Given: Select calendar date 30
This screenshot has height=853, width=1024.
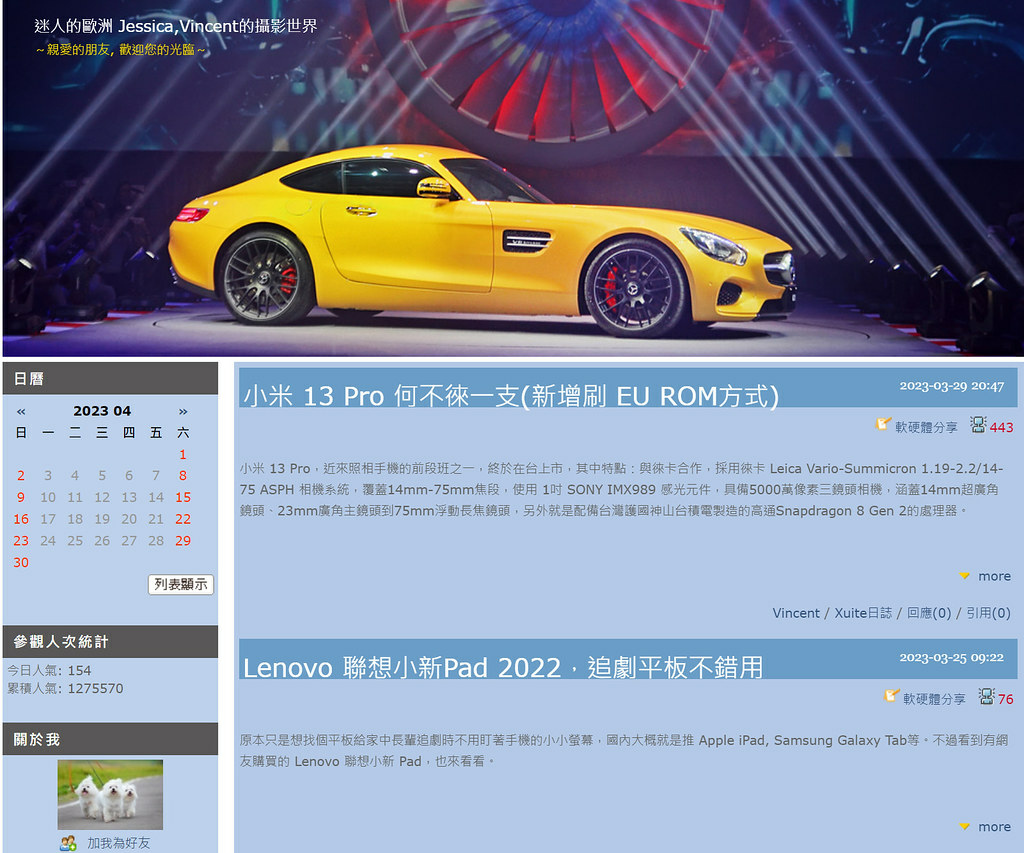Looking at the screenshot, I should [21, 562].
